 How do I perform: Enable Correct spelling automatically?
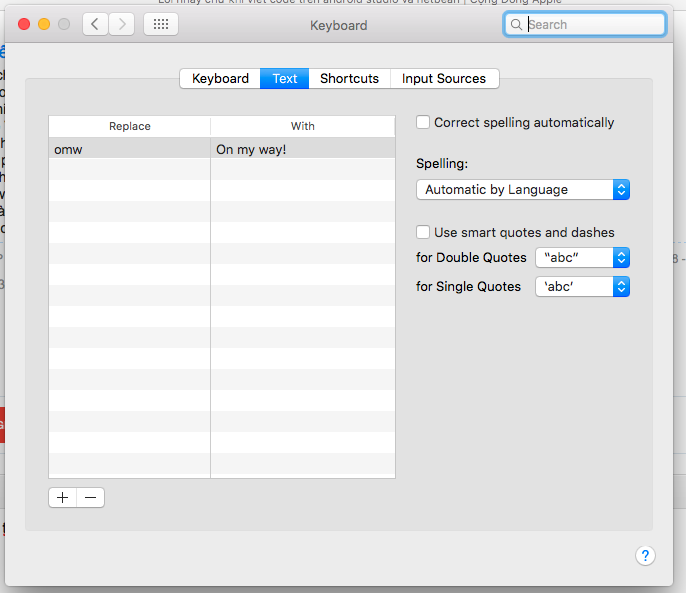[423, 122]
